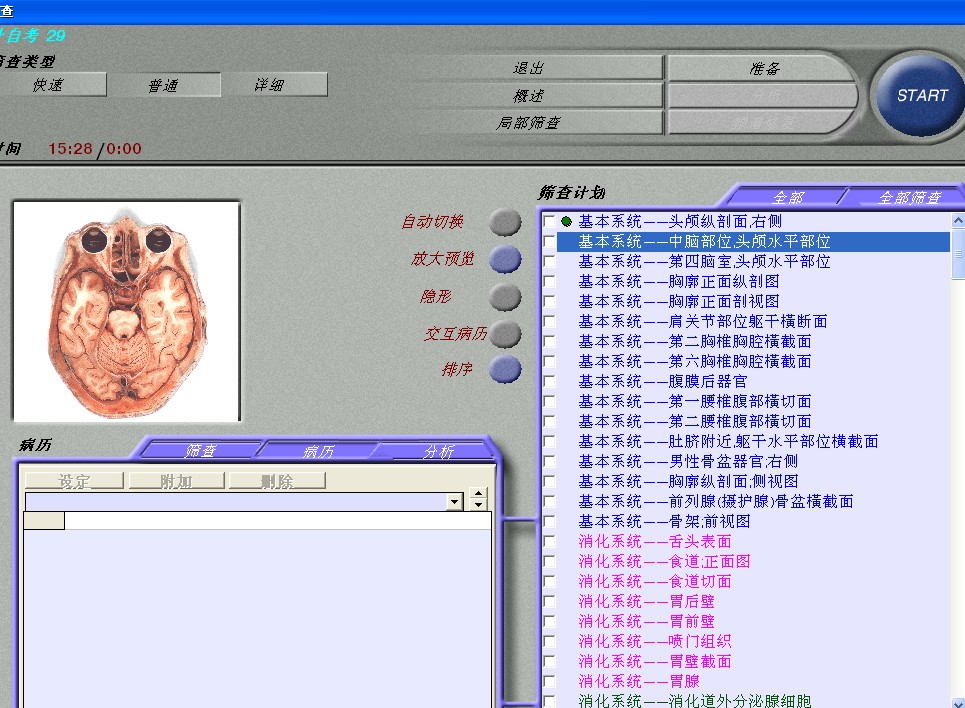Viewport: 965px width, 708px height.
Task: Click the green dot beside 头颅纵剖面,右侧
Action: (x=566, y=221)
